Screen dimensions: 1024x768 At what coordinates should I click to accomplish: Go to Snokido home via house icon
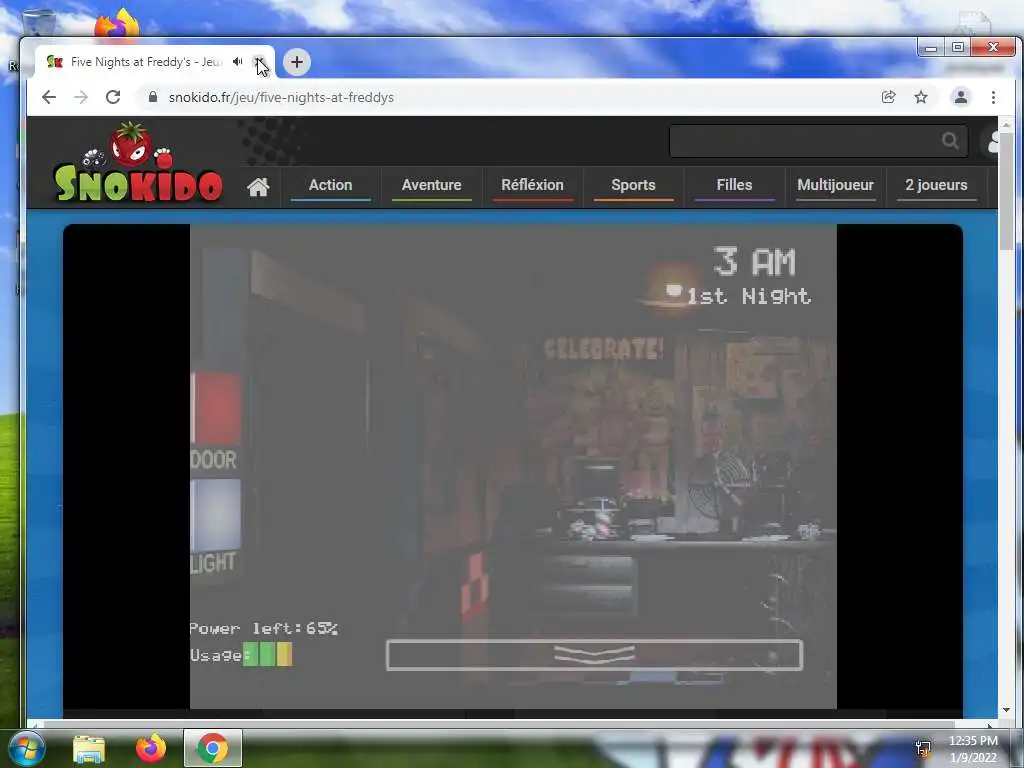tap(258, 187)
